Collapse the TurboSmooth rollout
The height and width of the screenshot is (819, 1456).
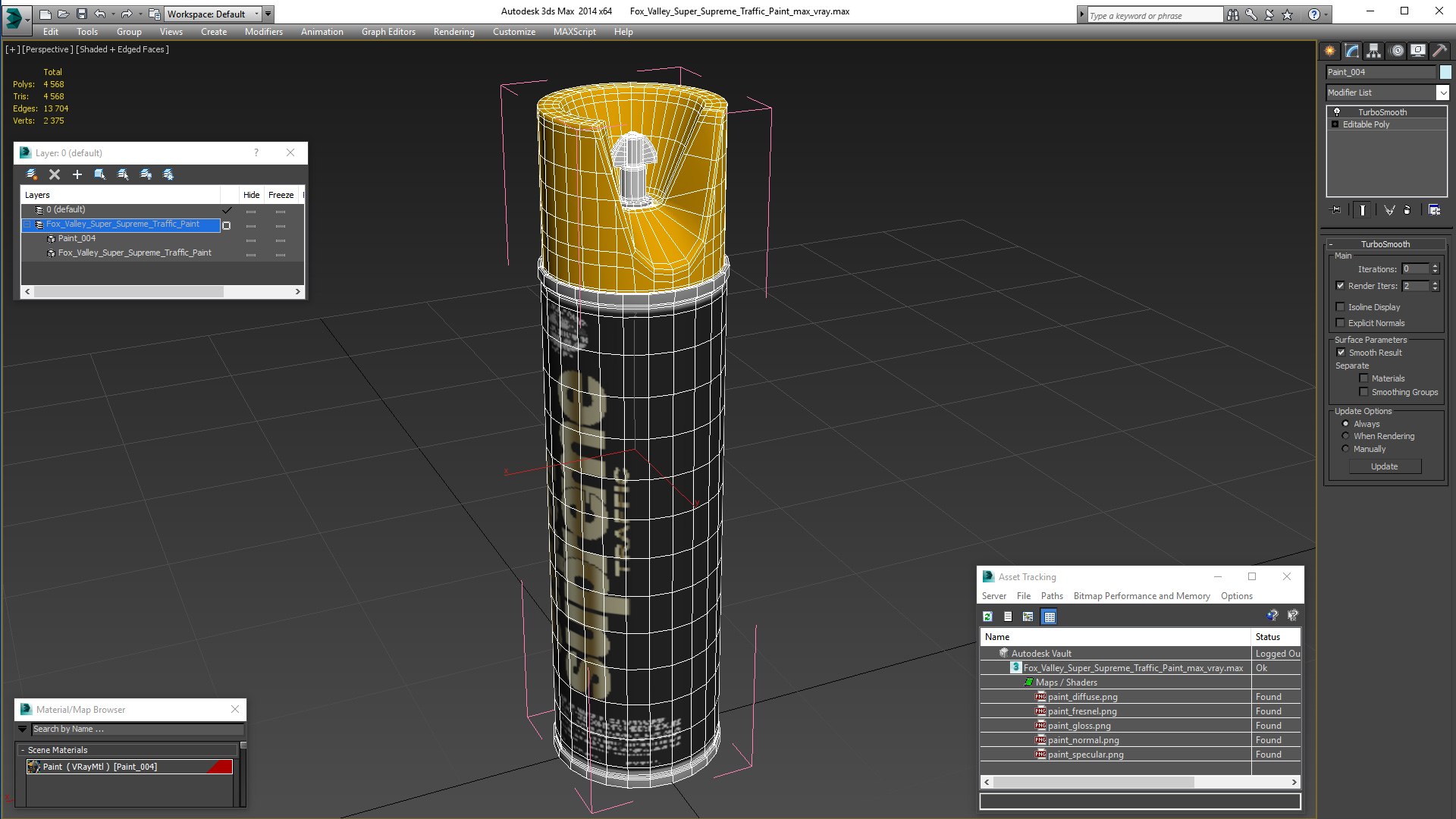pyautogui.click(x=1331, y=244)
